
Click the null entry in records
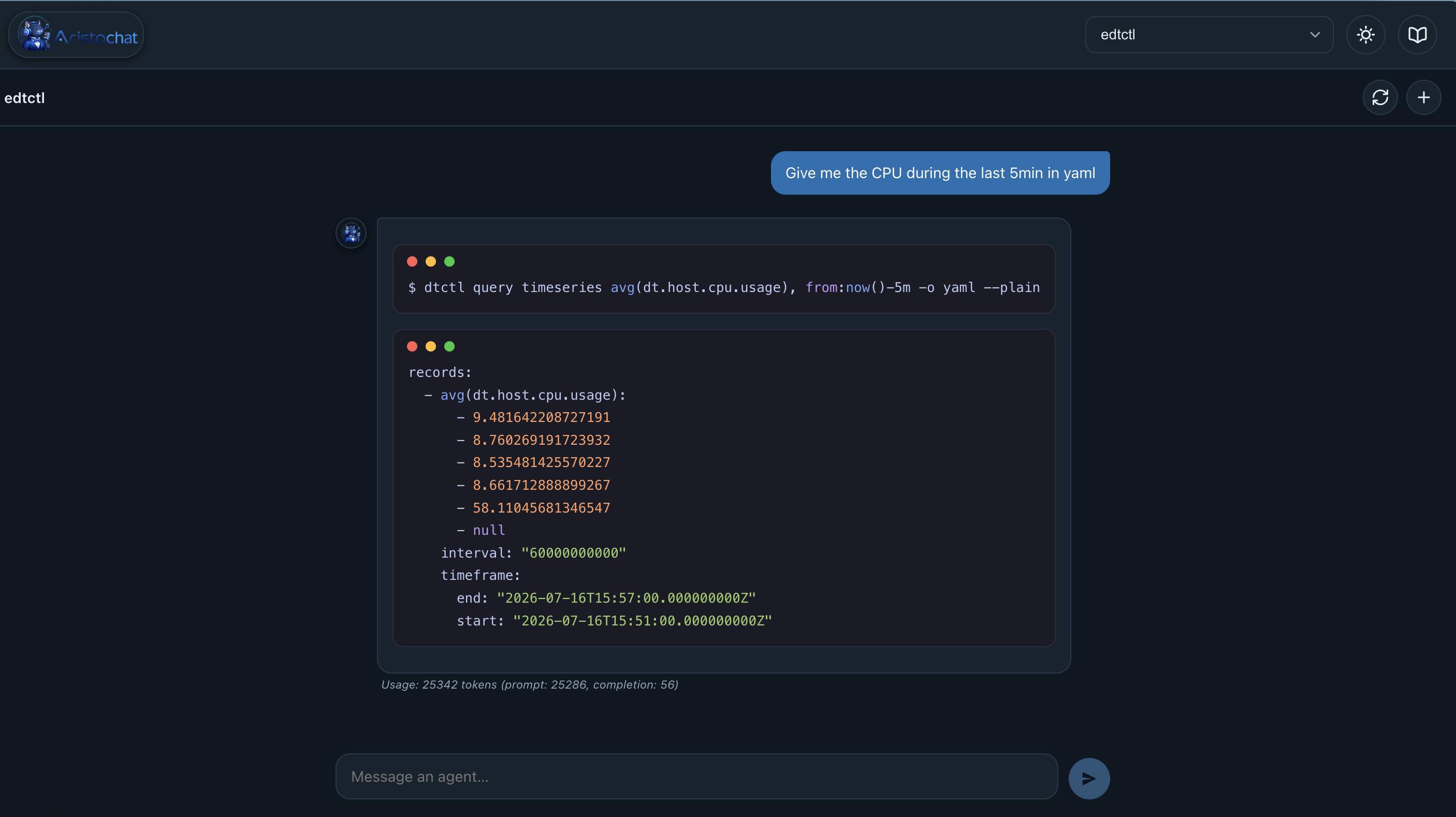[489, 531]
